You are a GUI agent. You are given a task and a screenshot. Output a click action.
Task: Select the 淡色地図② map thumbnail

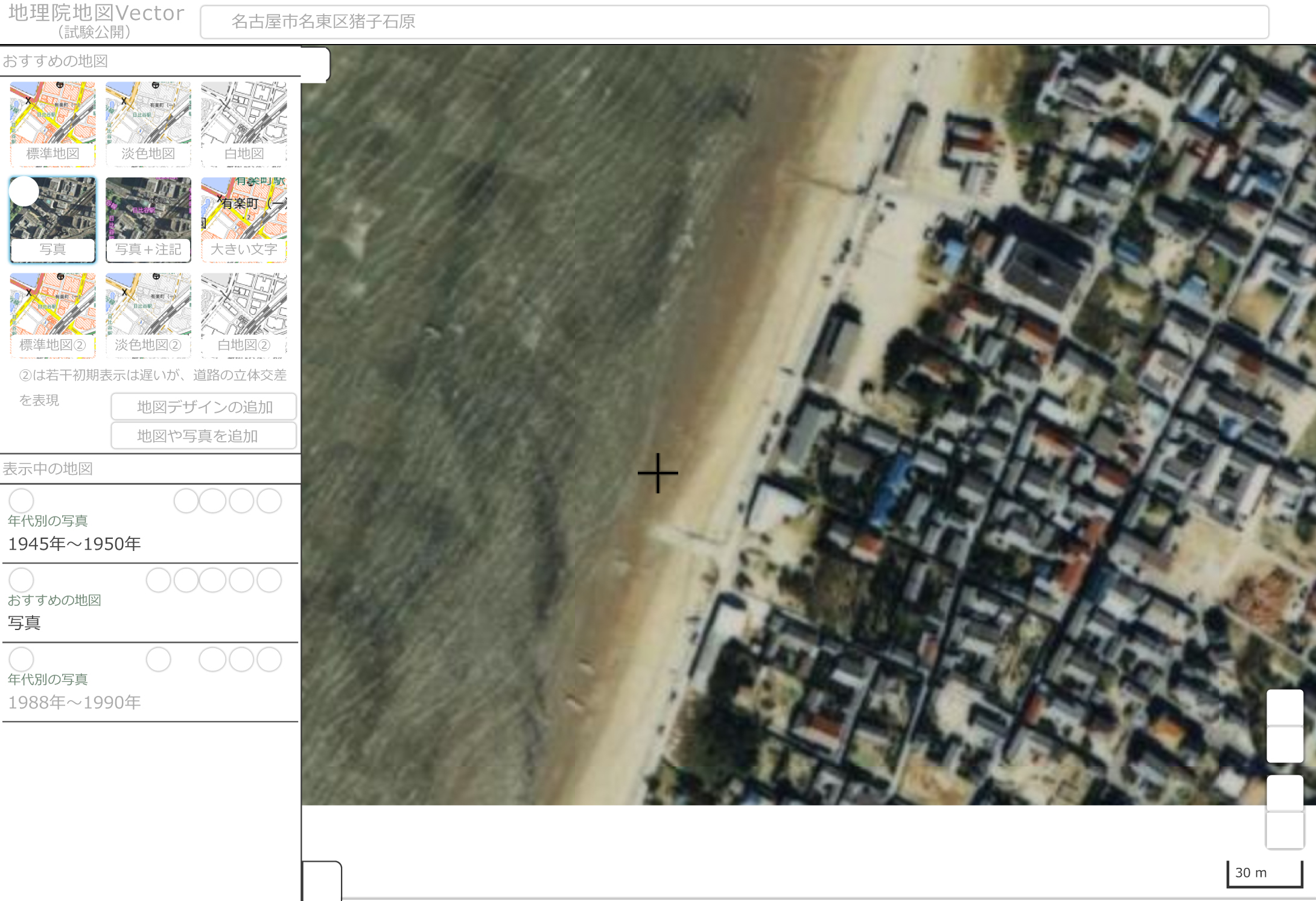tap(148, 315)
